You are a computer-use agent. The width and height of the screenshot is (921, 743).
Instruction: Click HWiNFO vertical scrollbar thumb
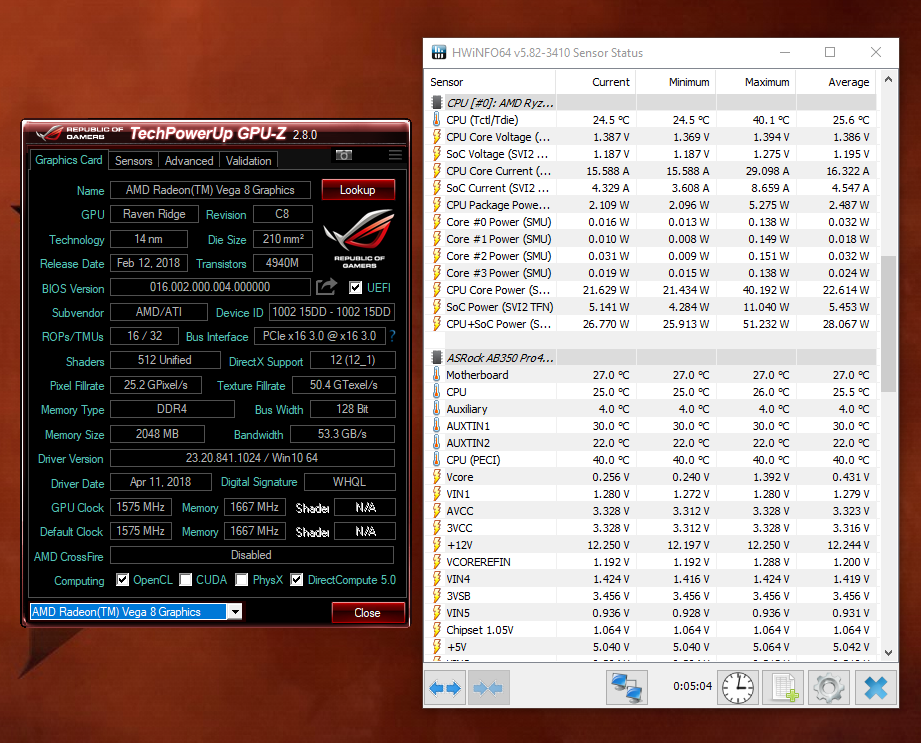tap(888, 324)
